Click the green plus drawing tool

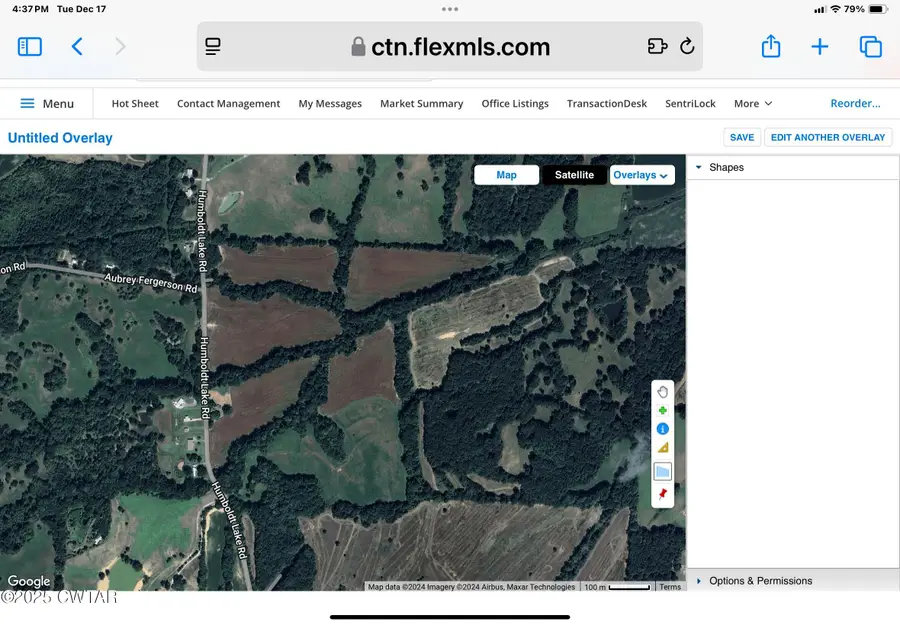pyautogui.click(x=662, y=410)
